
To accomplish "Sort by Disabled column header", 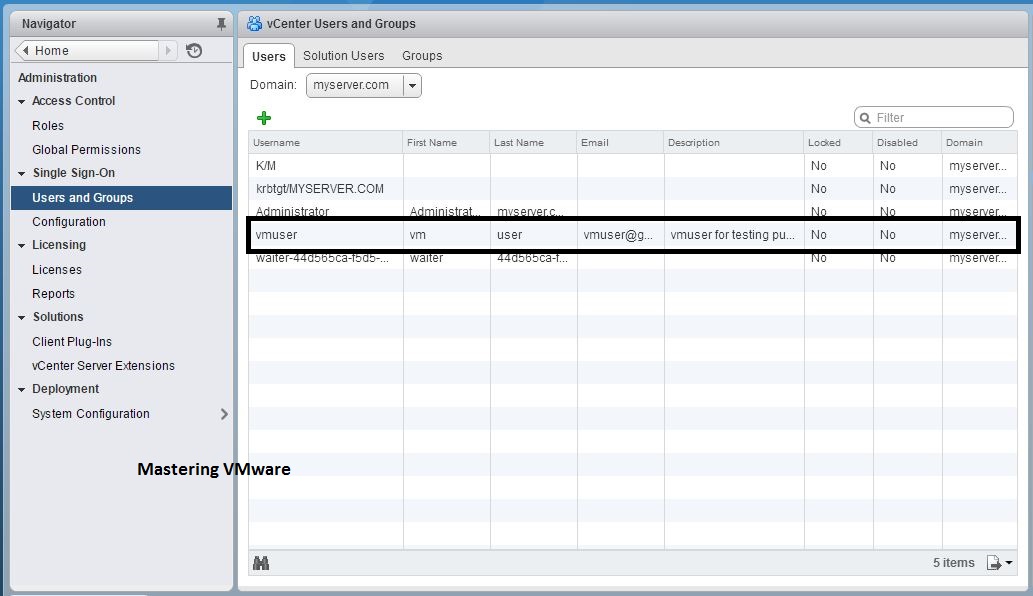I will pos(907,142).
